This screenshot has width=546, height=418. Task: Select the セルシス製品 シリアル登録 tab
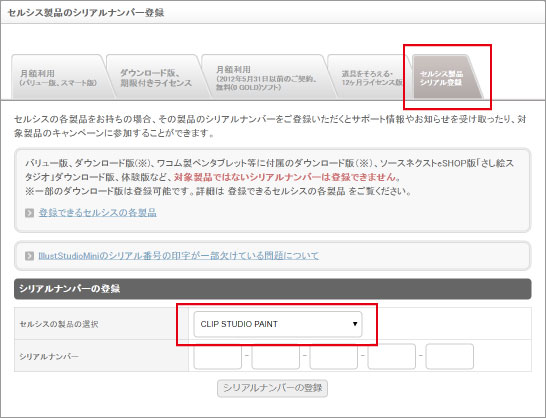[x=445, y=77]
